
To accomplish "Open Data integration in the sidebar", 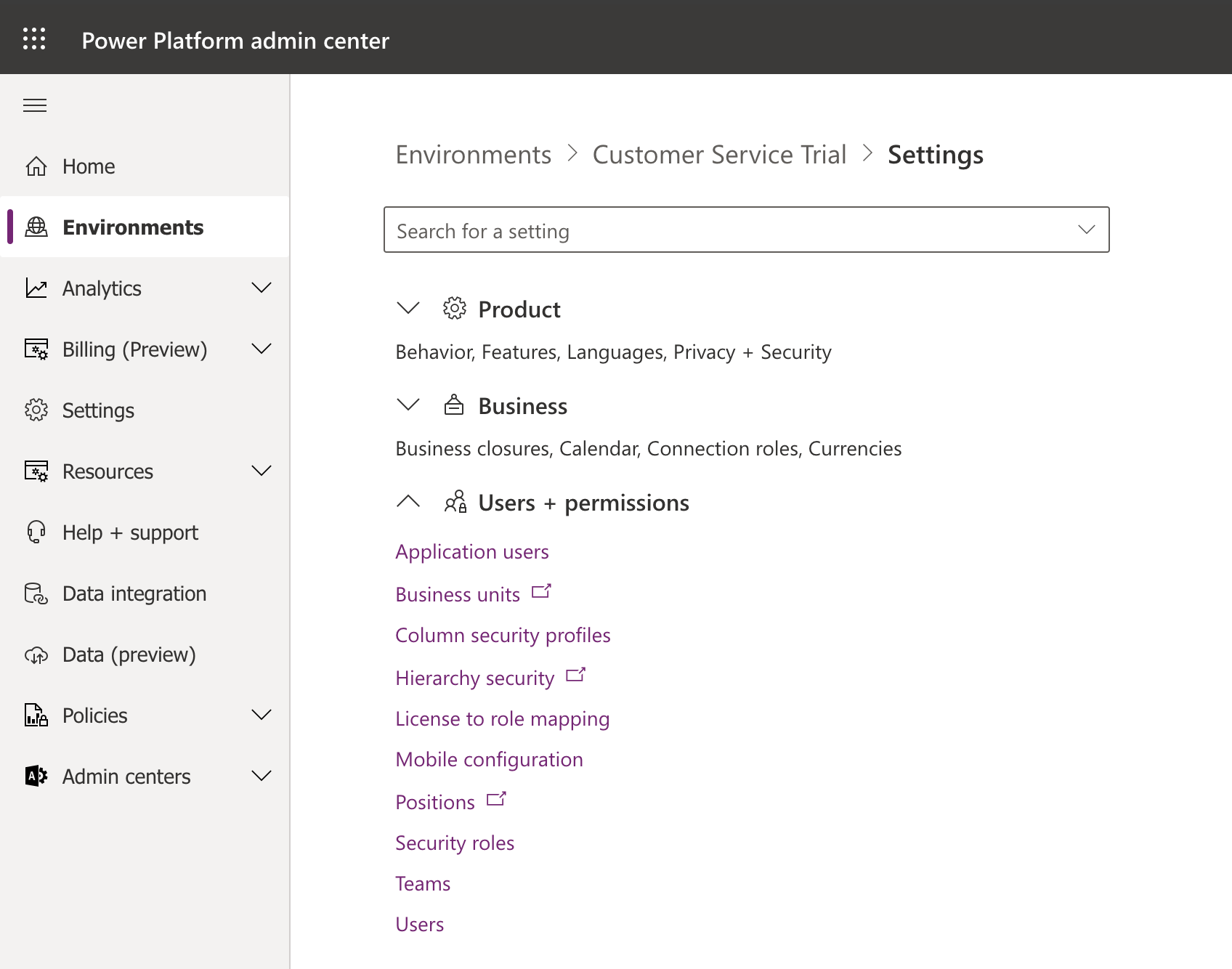I will click(x=145, y=593).
